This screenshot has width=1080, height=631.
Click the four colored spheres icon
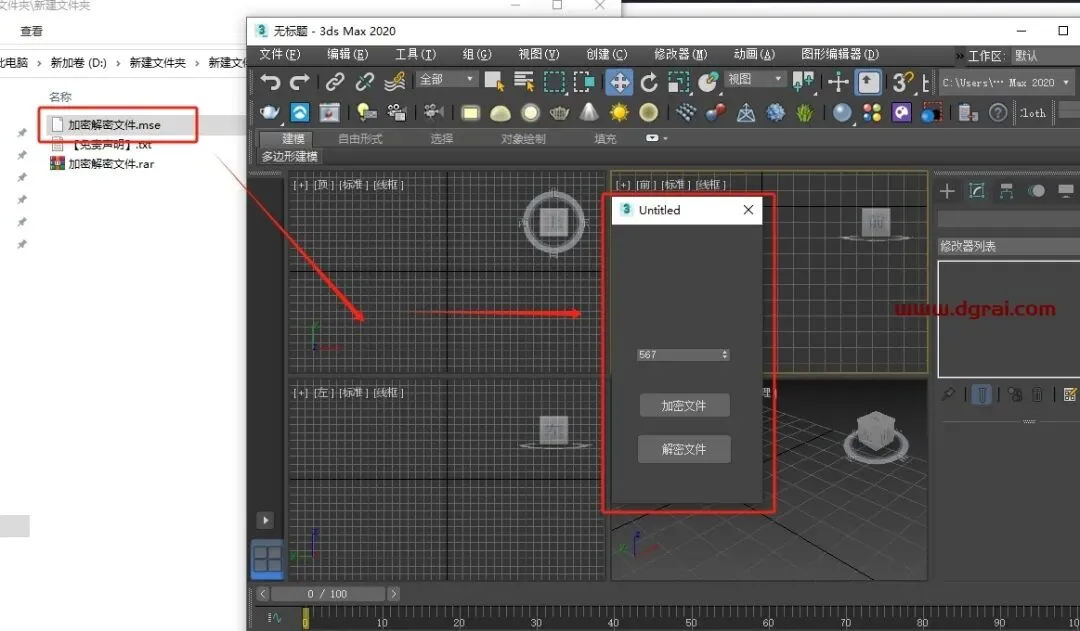pos(872,112)
